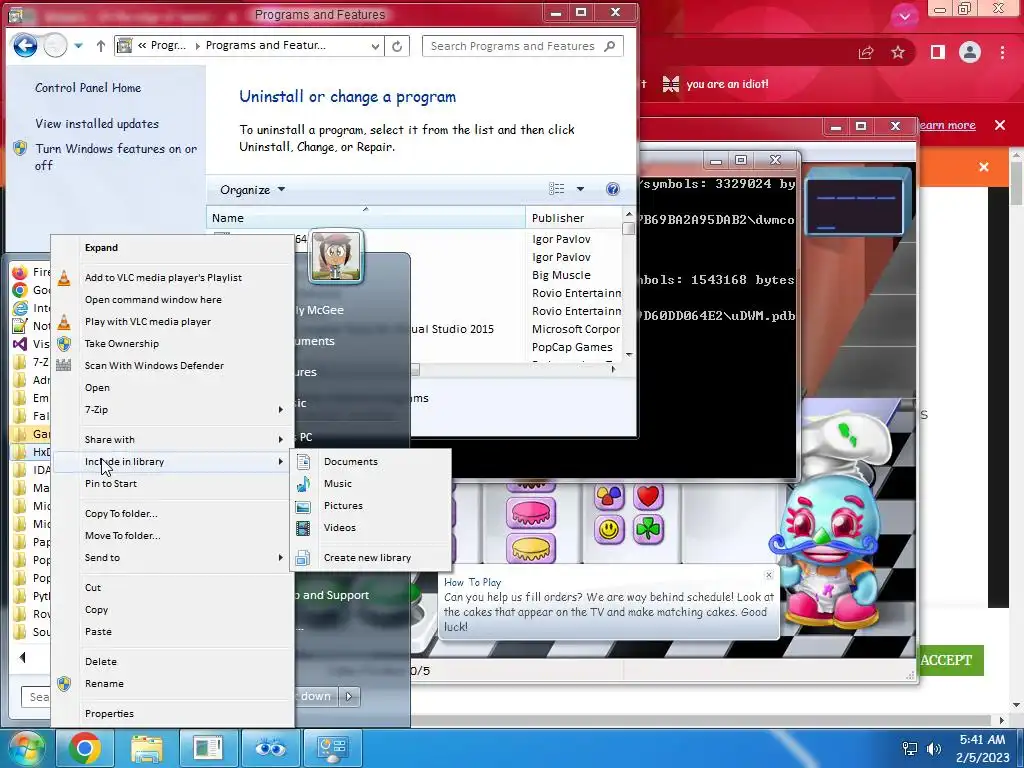This screenshot has height=768, width=1024.
Task: Close the orange banner on the webpage
Action: [x=984, y=167]
